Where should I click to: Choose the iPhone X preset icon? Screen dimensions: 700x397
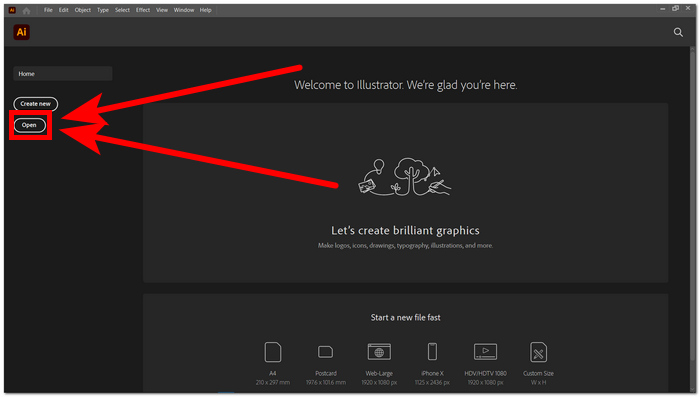[x=432, y=352]
